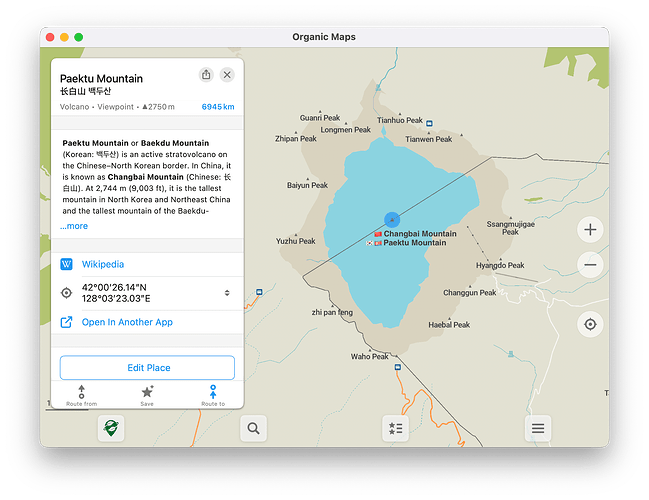Close the Paektu Mountain place panel

tap(227, 75)
